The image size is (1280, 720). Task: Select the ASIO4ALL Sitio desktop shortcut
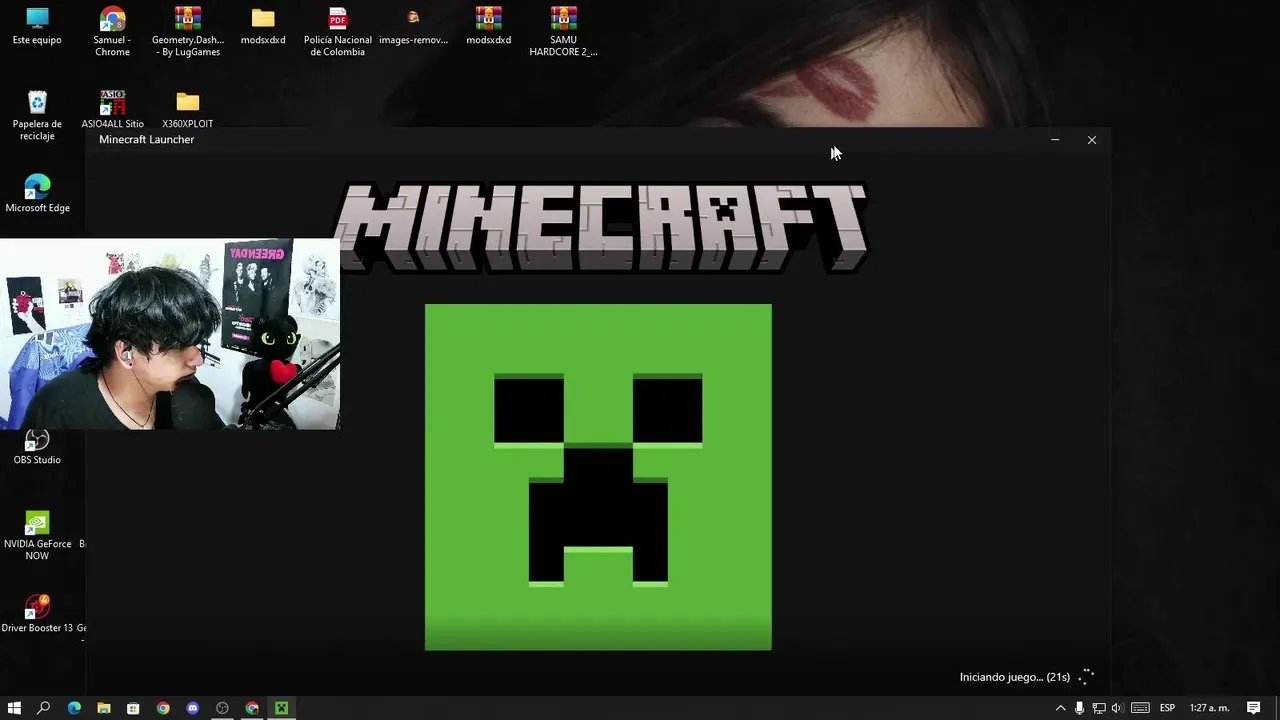pos(112,110)
